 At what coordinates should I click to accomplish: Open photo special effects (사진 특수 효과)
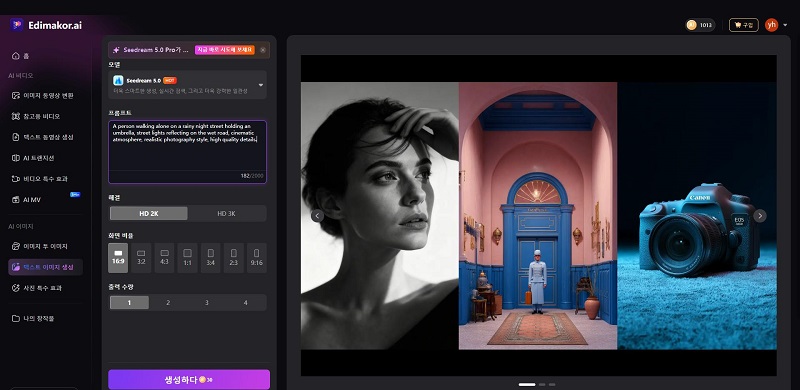point(37,288)
